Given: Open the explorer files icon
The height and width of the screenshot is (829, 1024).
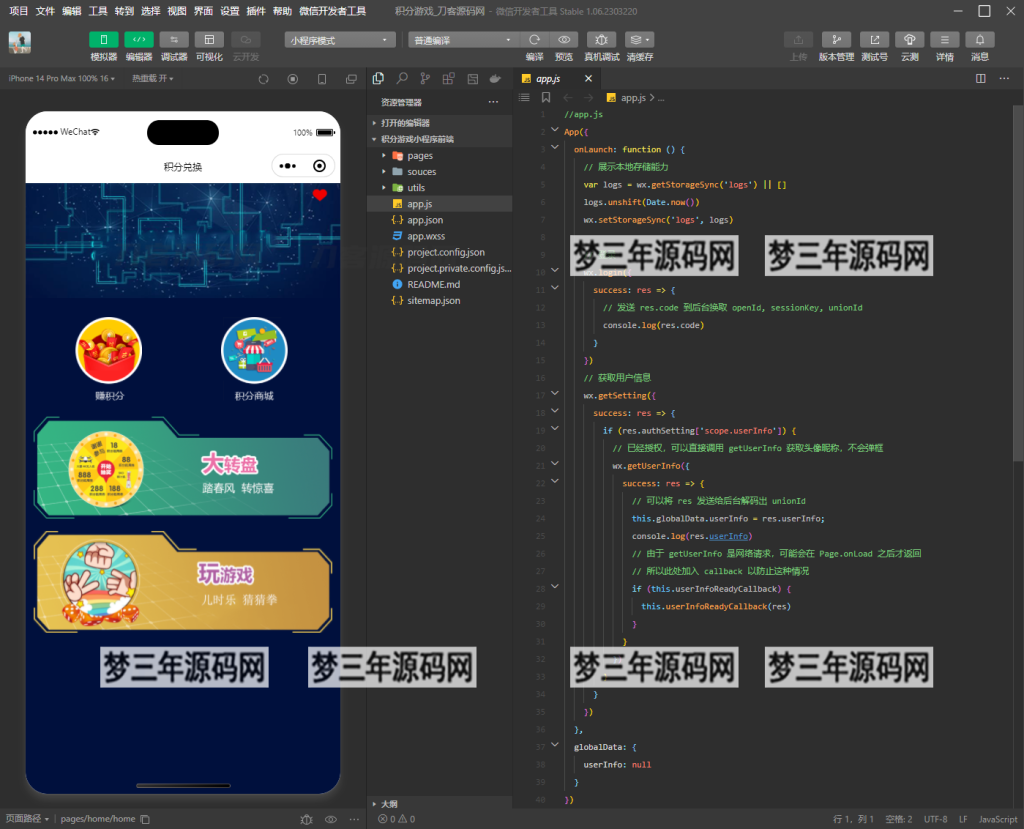Looking at the screenshot, I should (378, 78).
